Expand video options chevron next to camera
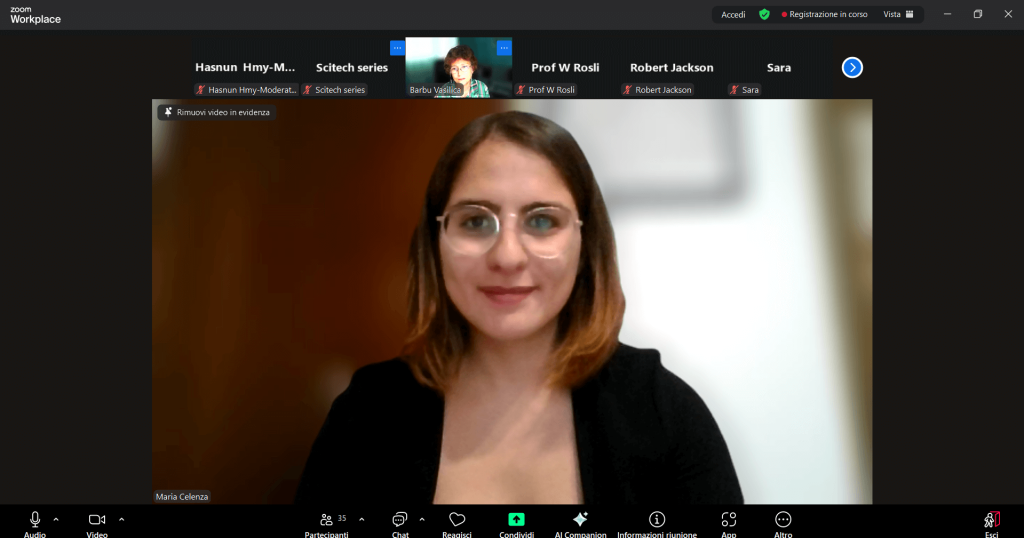This screenshot has height=538, width=1024. point(122,519)
